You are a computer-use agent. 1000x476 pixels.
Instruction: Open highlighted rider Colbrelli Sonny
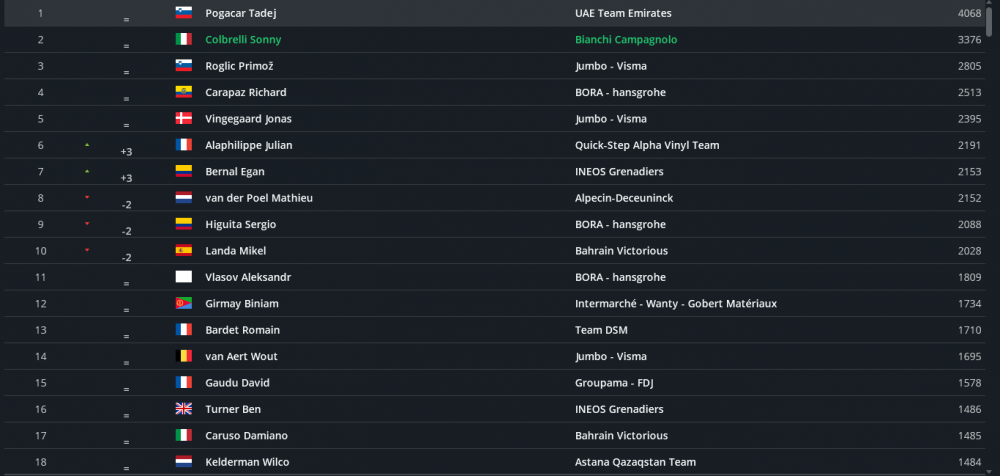[x=243, y=40]
